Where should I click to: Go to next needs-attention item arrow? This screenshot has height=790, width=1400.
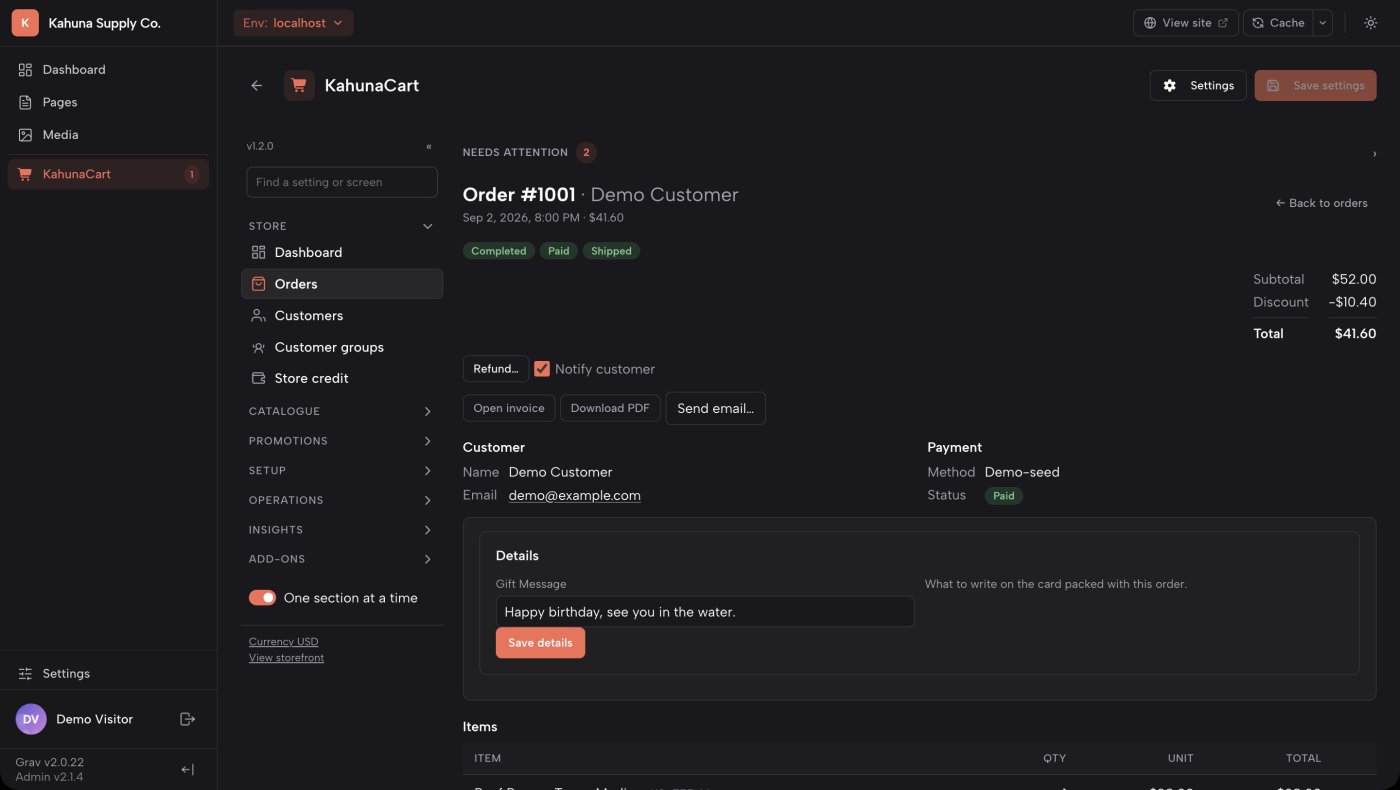pos(1374,153)
